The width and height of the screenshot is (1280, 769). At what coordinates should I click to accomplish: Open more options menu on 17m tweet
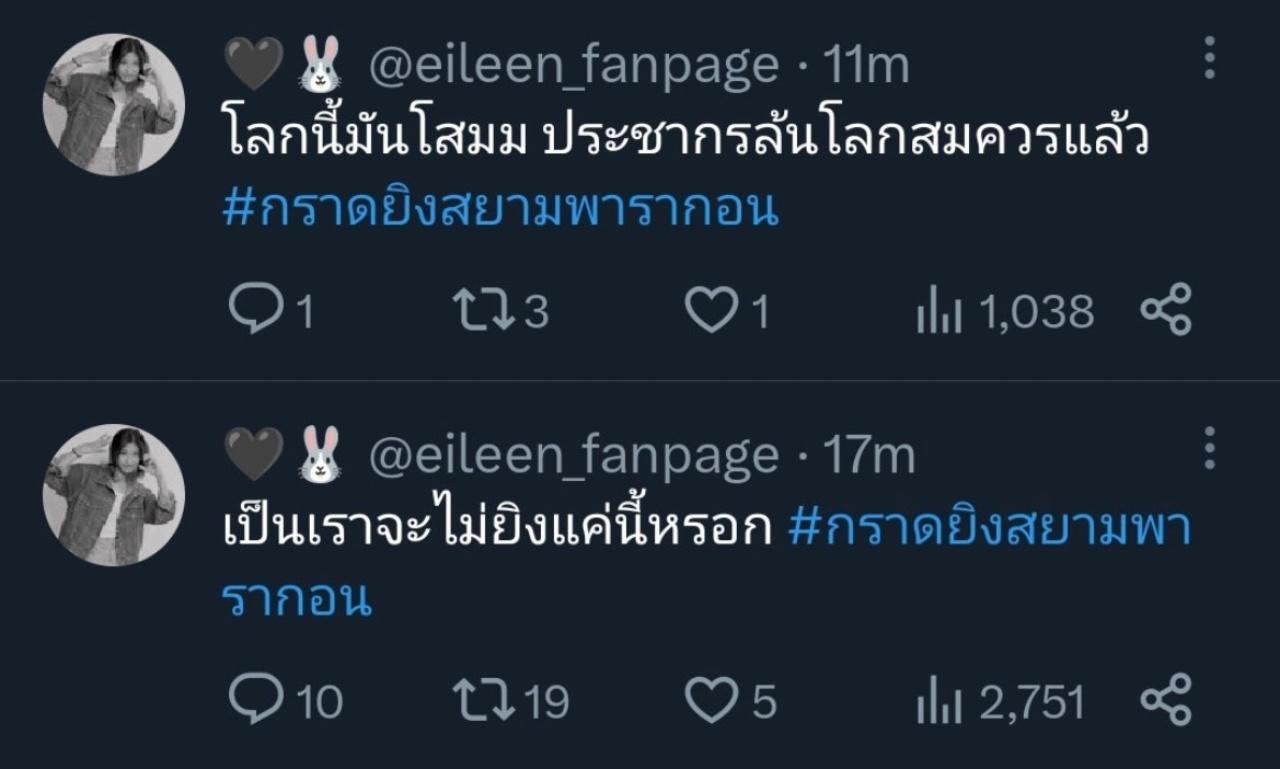[1209, 448]
